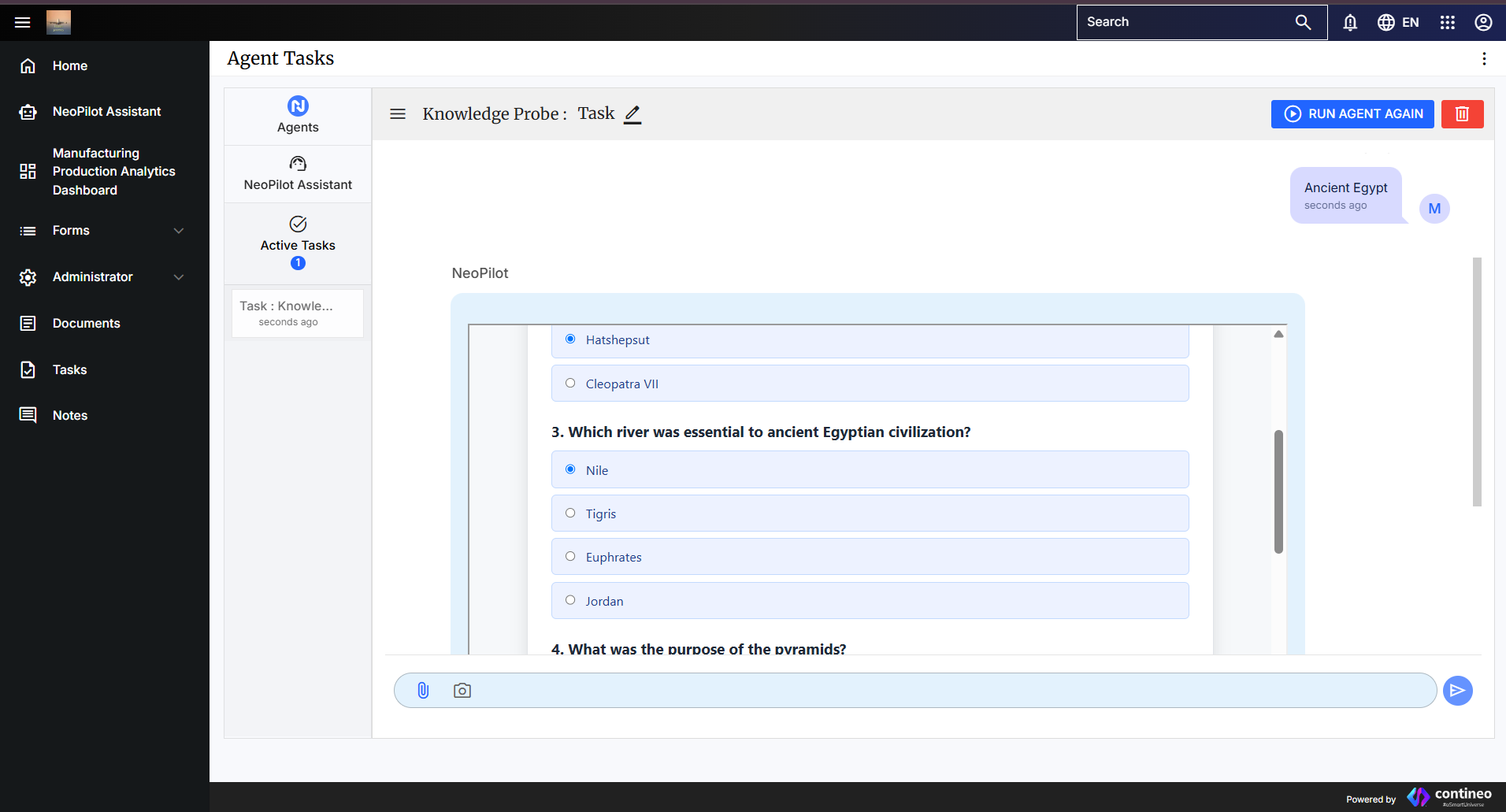Viewport: 1506px width, 812px height.
Task: Open notifications bell icon
Action: 1350,22
